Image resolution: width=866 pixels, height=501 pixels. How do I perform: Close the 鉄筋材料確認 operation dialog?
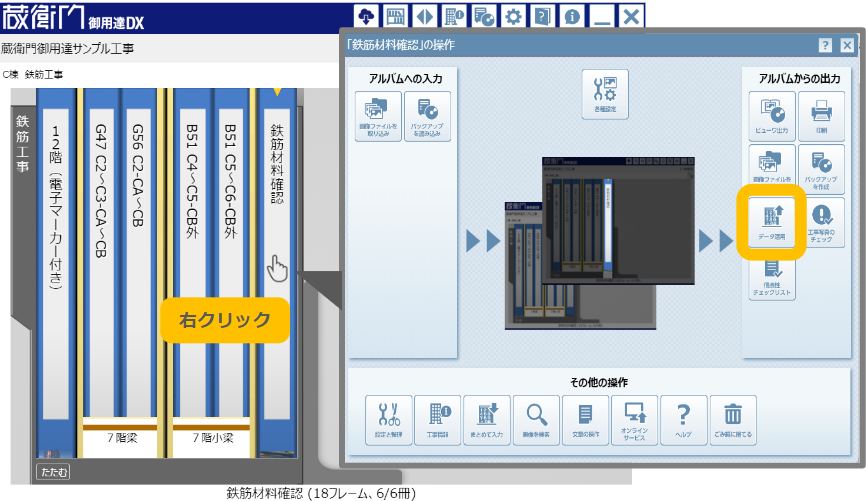pos(847,45)
